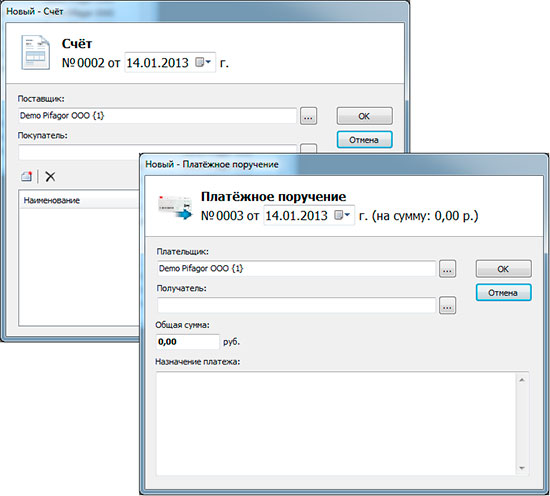Image resolution: width=550 pixels, height=496 pixels.
Task: Cancel the payment order with Отмена
Action: (x=504, y=293)
